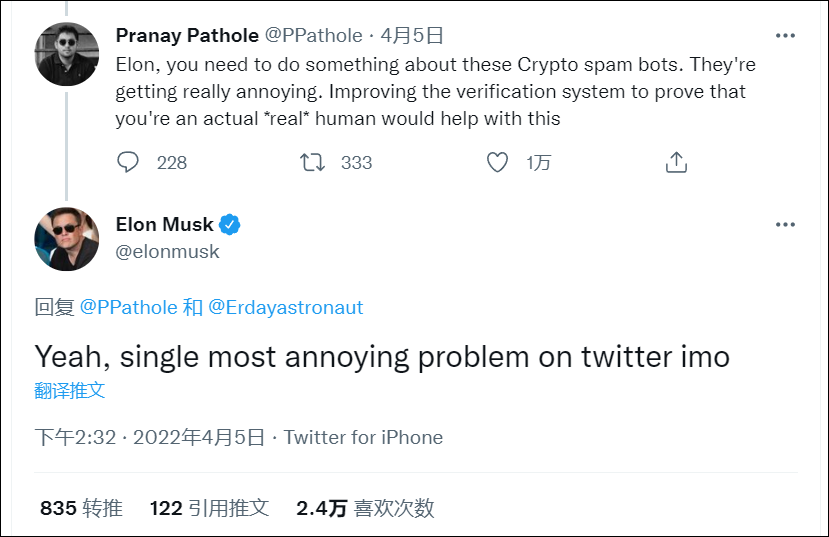This screenshot has height=537, width=829.
Task: Open the @elonmusk handle link
Action: click(x=168, y=252)
